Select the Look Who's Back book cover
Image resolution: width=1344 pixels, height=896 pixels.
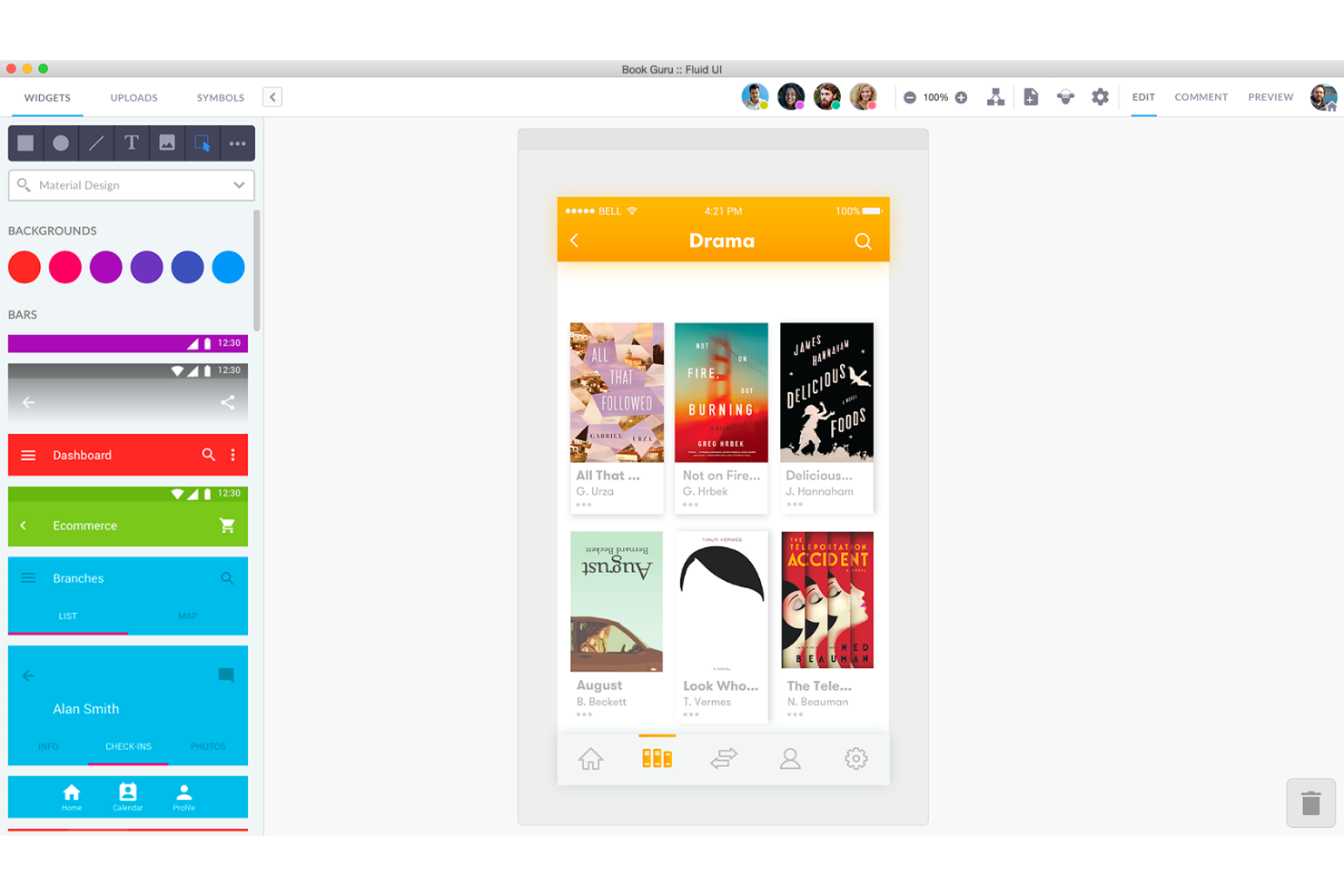[722, 601]
